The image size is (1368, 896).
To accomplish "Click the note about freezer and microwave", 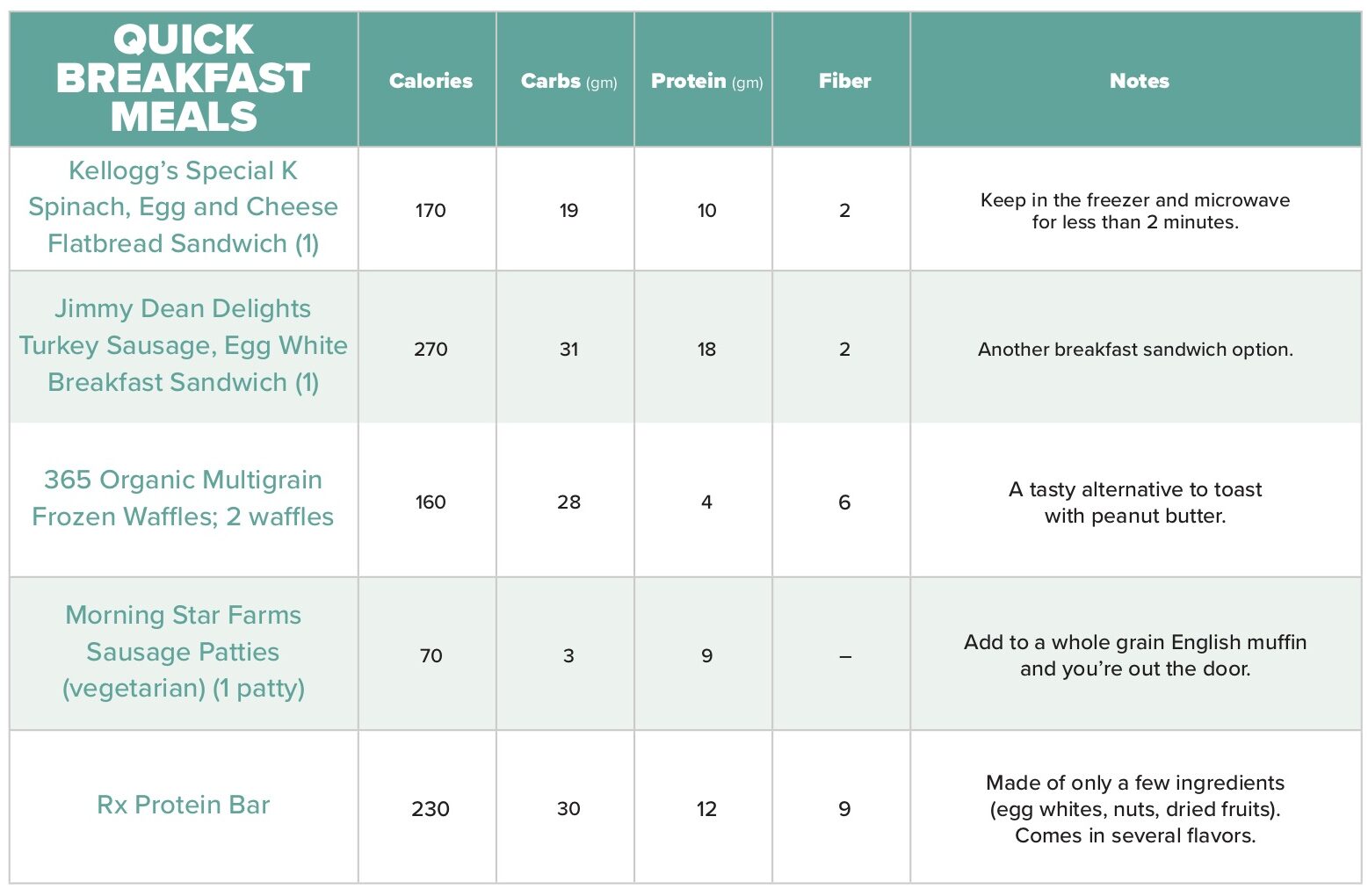I will pos(1135,211).
